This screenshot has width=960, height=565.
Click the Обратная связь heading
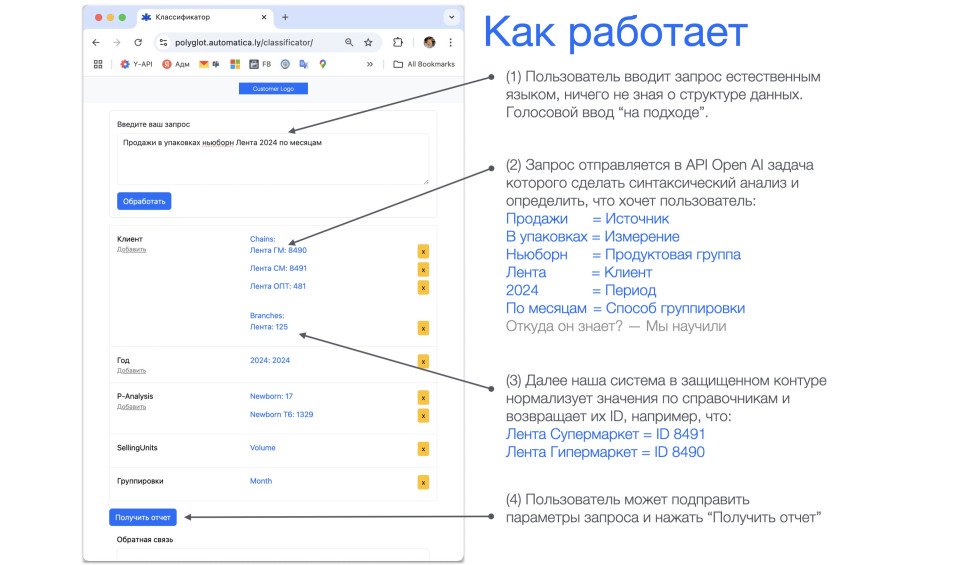(x=145, y=539)
